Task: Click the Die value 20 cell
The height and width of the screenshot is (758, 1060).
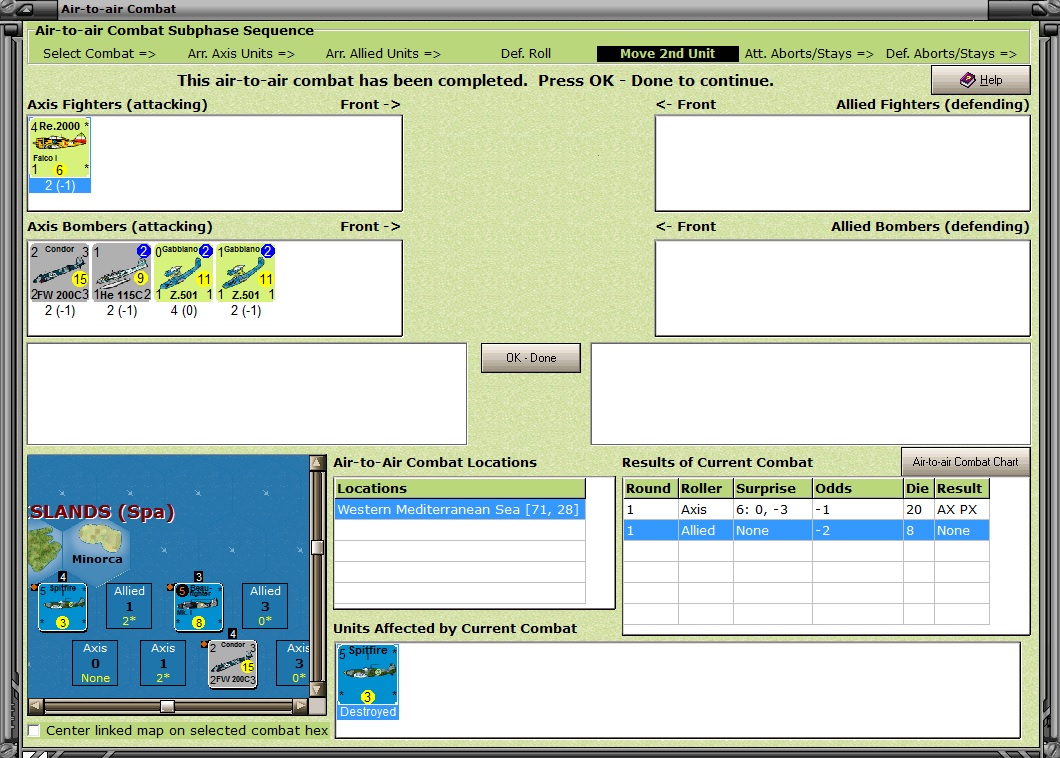Action: pos(919,509)
